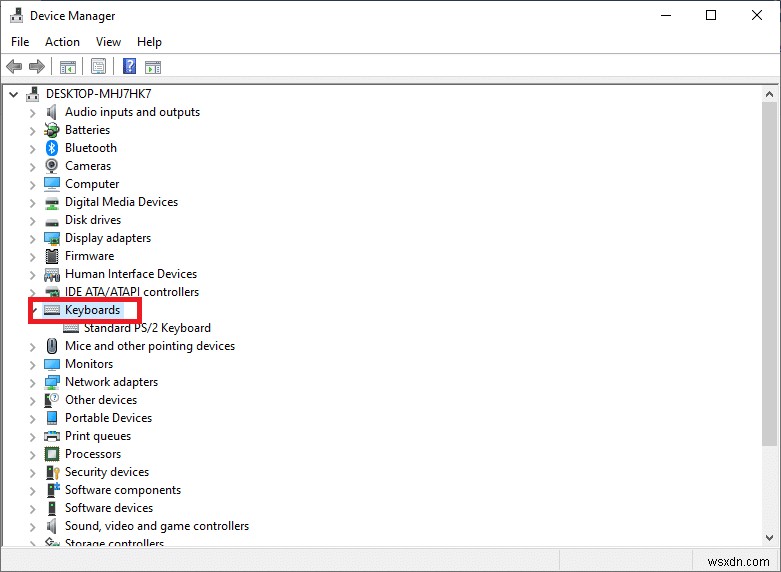The image size is (781, 572).
Task: Close the Device Manager window
Action: point(757,15)
